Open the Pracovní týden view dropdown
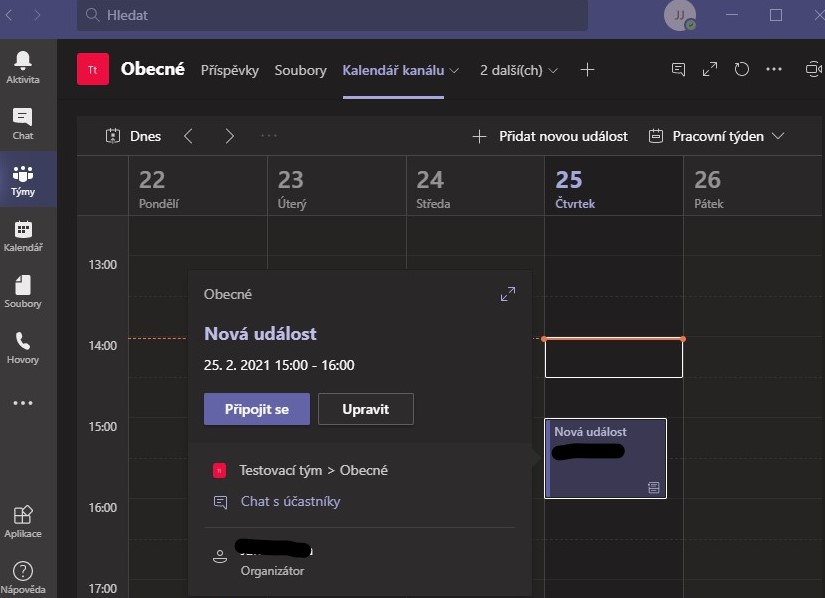Viewport: 825px width, 598px height. [716, 136]
